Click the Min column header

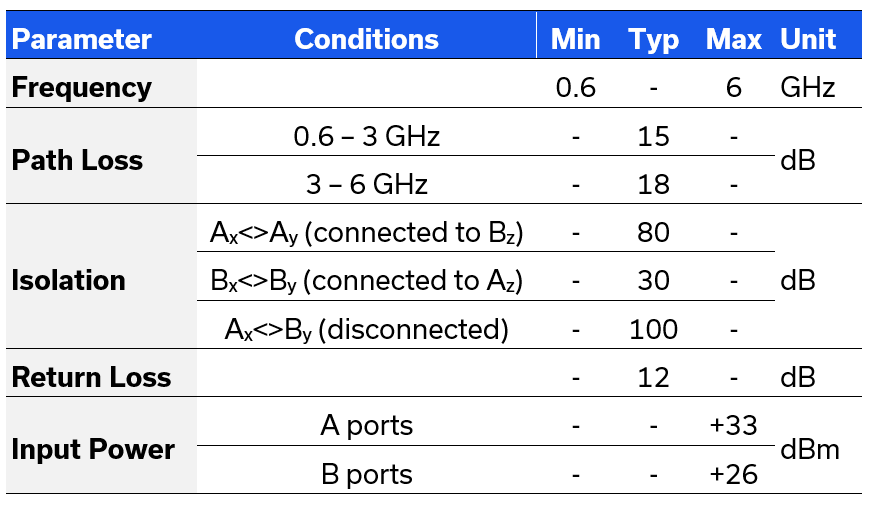tap(576, 39)
